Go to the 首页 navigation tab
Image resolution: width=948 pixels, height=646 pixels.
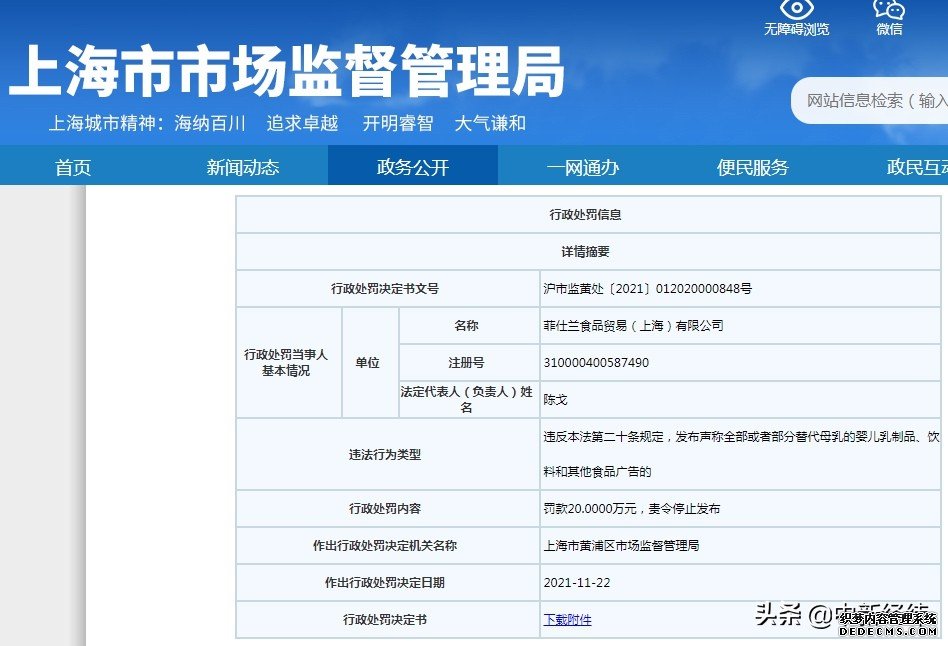73,167
